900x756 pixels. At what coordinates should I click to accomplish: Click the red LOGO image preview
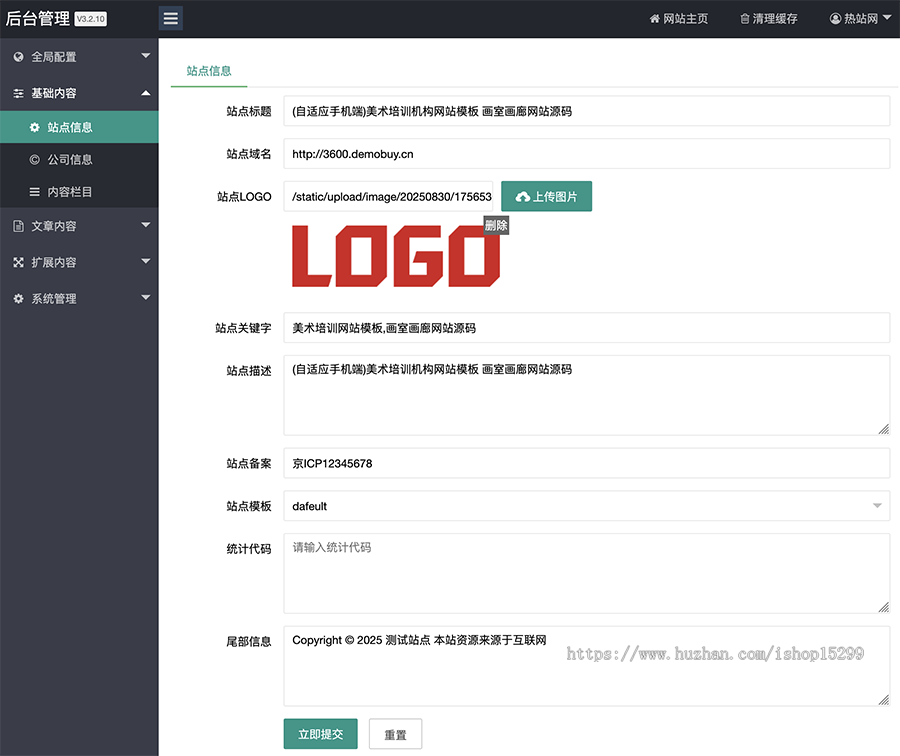[x=396, y=256]
